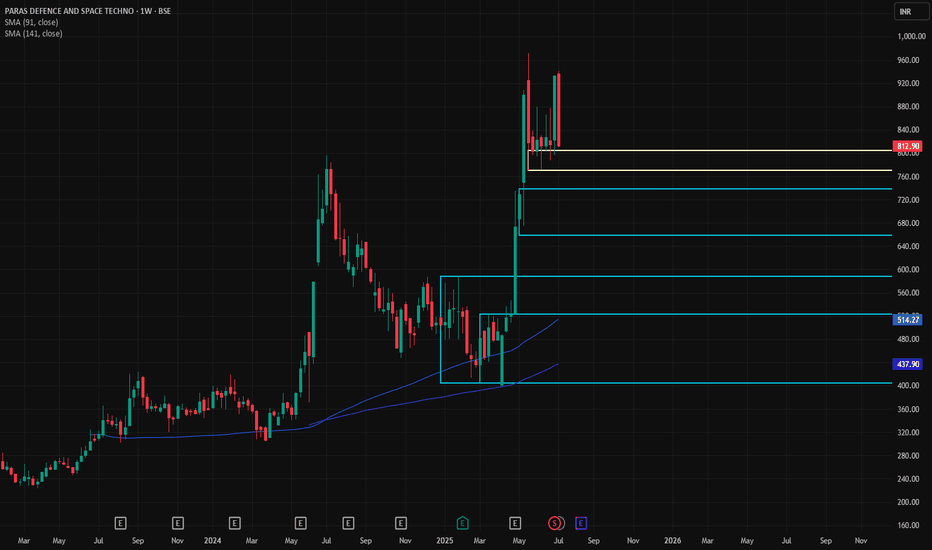Click the 160.00 price scale label
This screenshot has width=932, height=550.
pyautogui.click(x=908, y=525)
